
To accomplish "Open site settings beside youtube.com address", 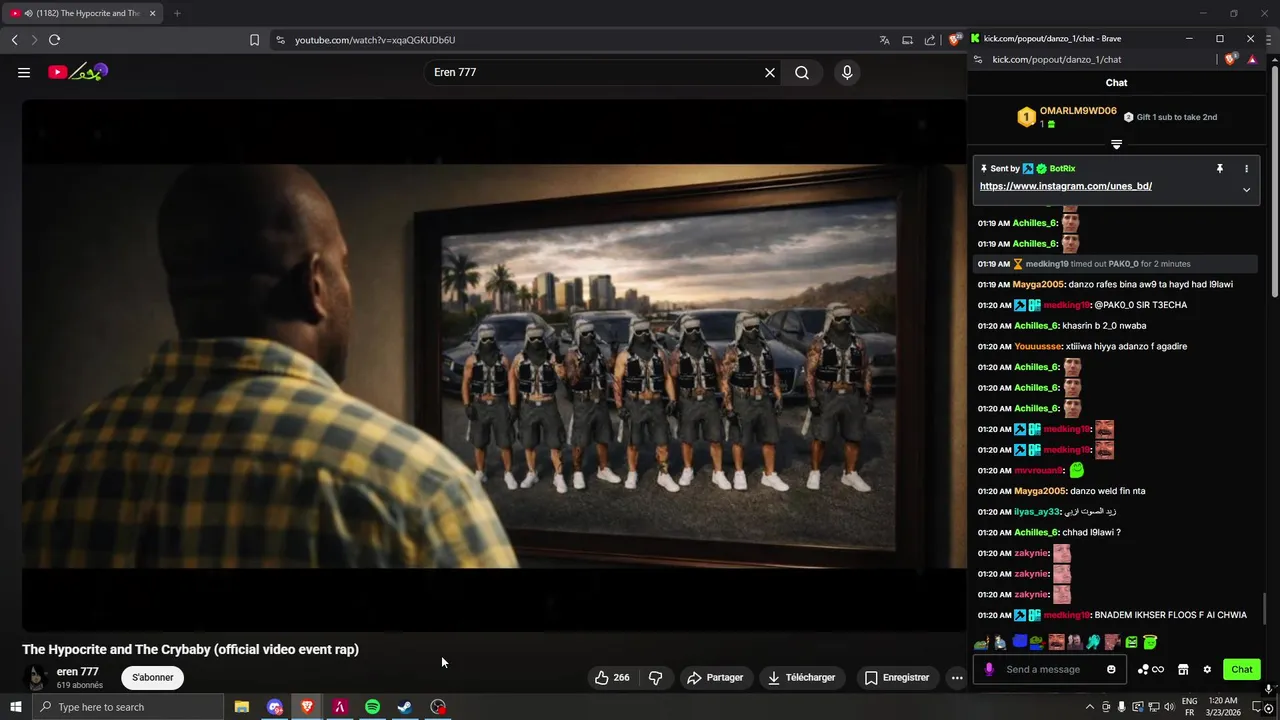I will 280,40.
